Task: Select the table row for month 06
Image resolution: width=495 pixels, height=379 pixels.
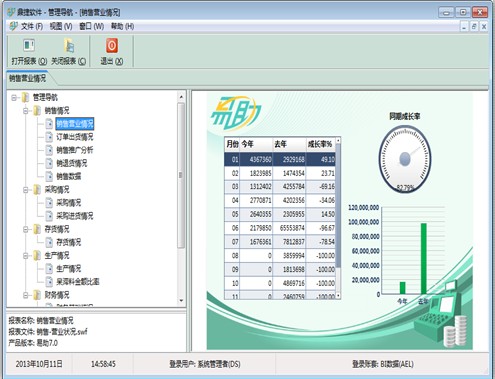Action: click(x=280, y=228)
